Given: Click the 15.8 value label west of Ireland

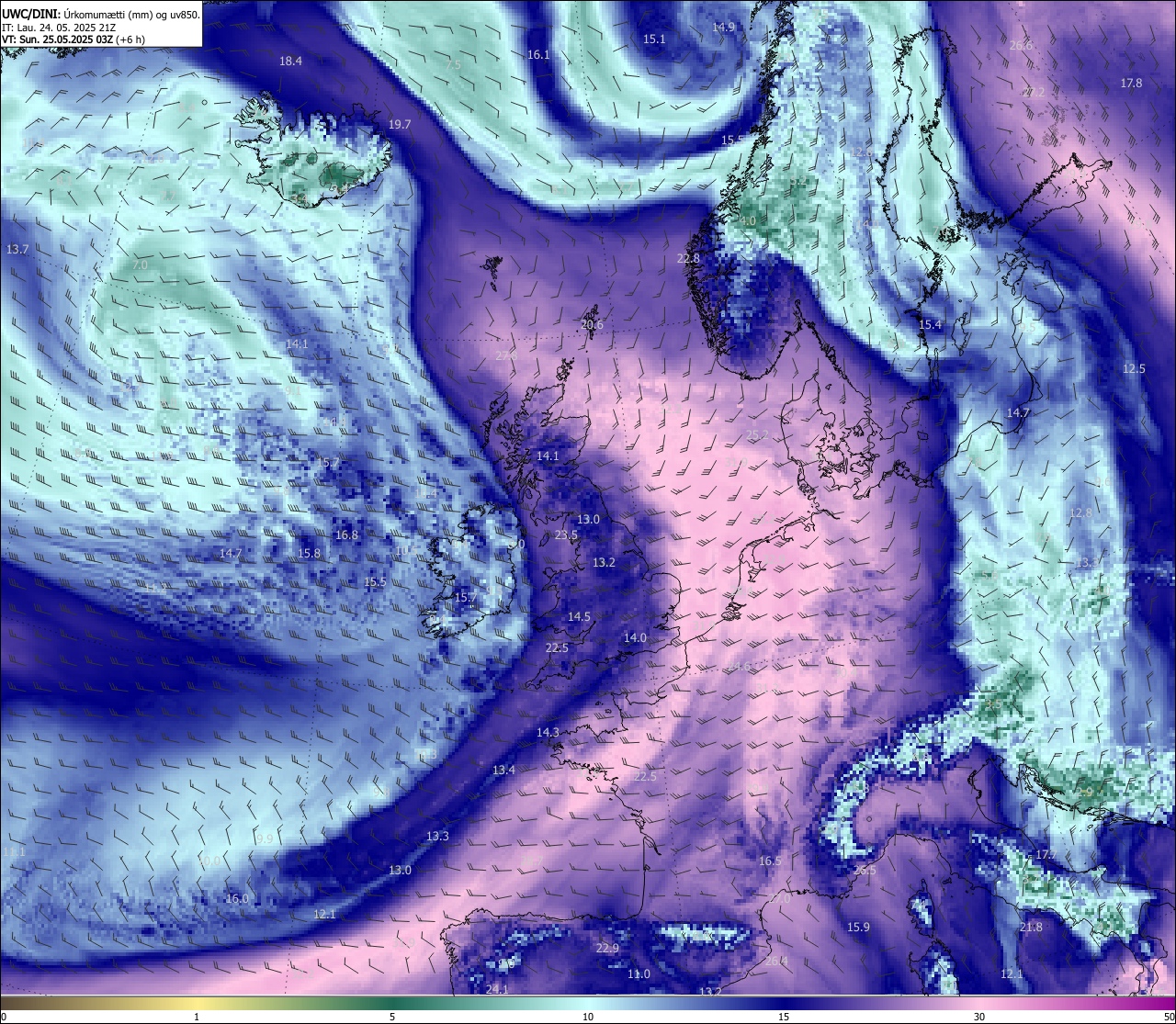Looking at the screenshot, I should [x=310, y=553].
